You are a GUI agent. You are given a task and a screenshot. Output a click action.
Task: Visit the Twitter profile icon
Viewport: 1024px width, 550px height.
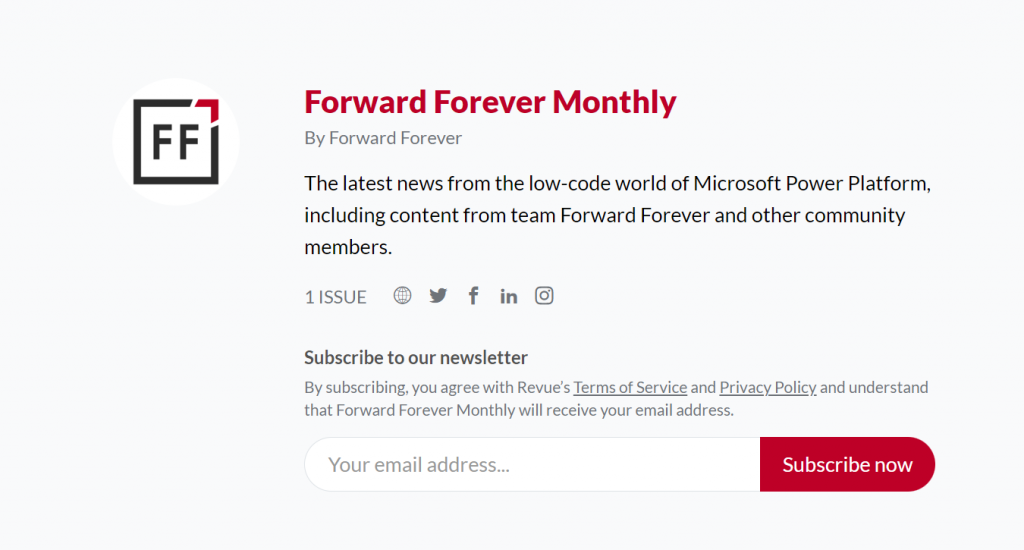point(438,295)
